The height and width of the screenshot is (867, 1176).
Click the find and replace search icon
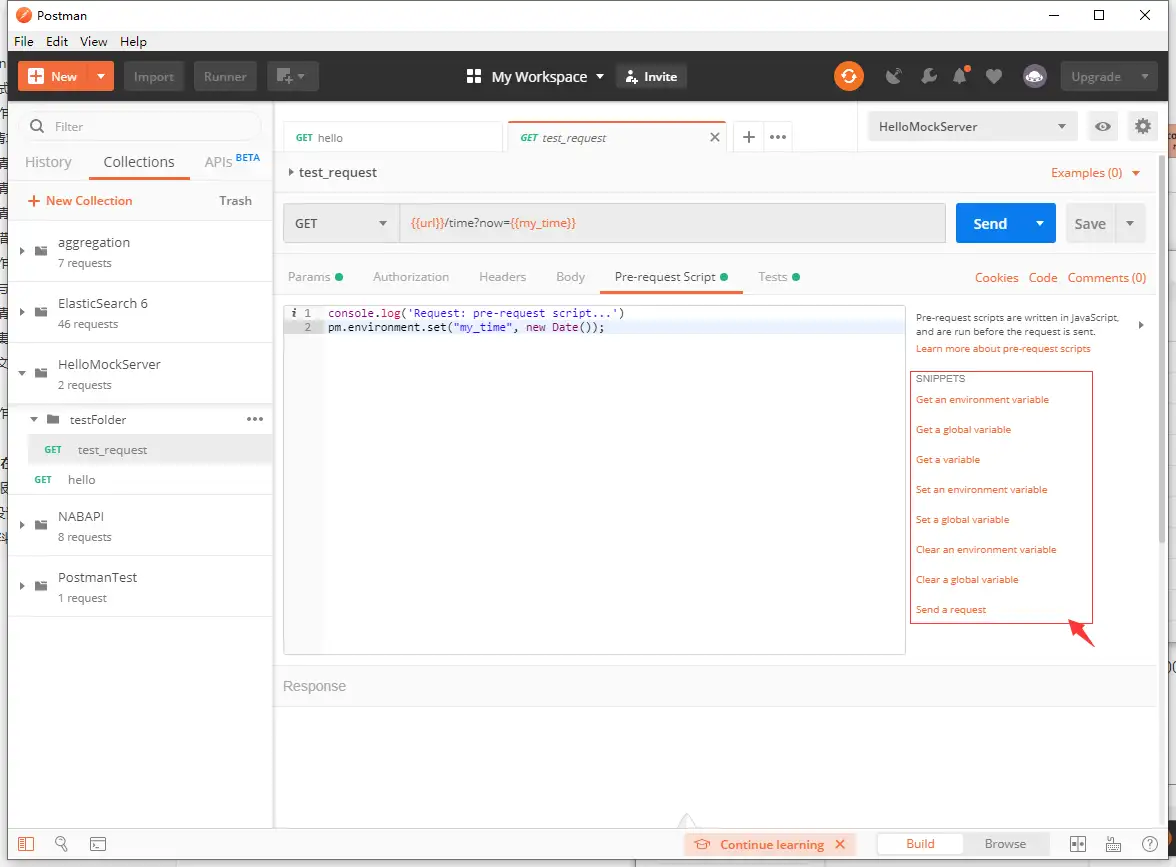point(62,844)
